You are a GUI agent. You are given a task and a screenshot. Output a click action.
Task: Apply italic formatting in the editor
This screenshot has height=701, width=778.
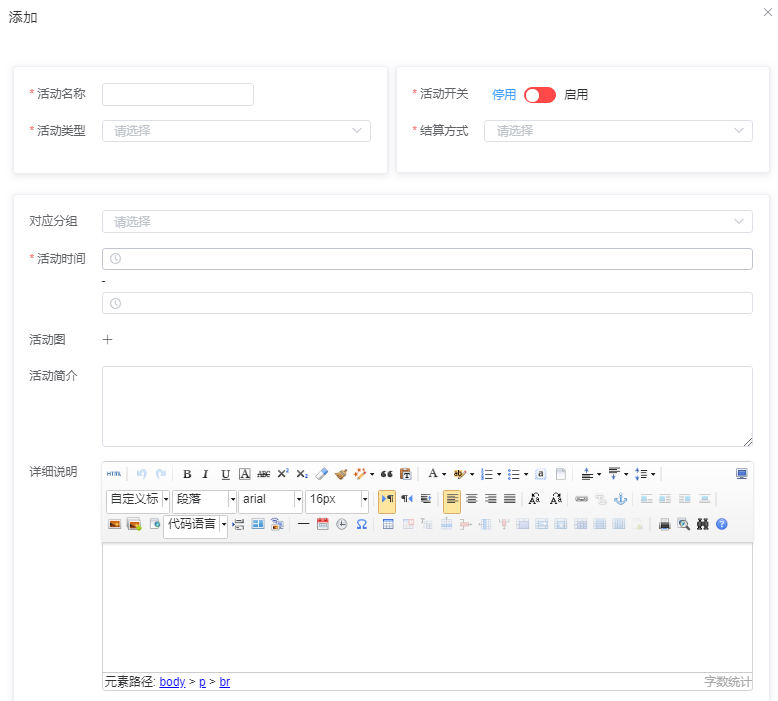(205, 474)
